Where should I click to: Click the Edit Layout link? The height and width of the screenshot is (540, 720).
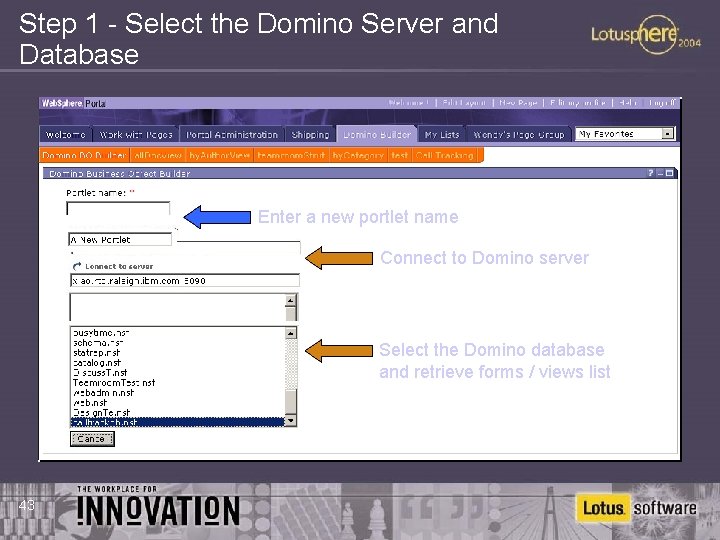tap(464, 103)
